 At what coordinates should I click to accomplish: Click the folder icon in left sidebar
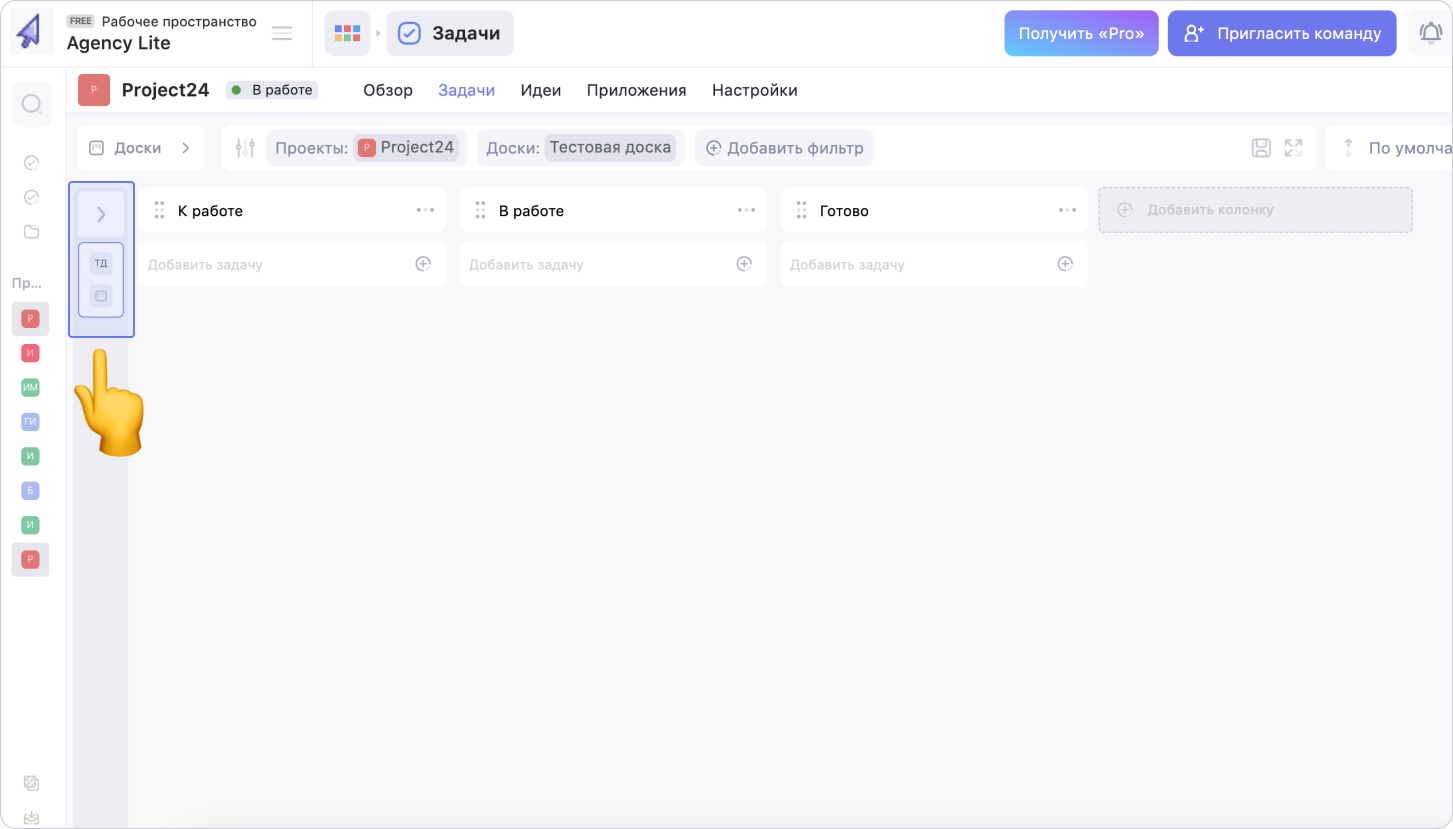(31, 232)
